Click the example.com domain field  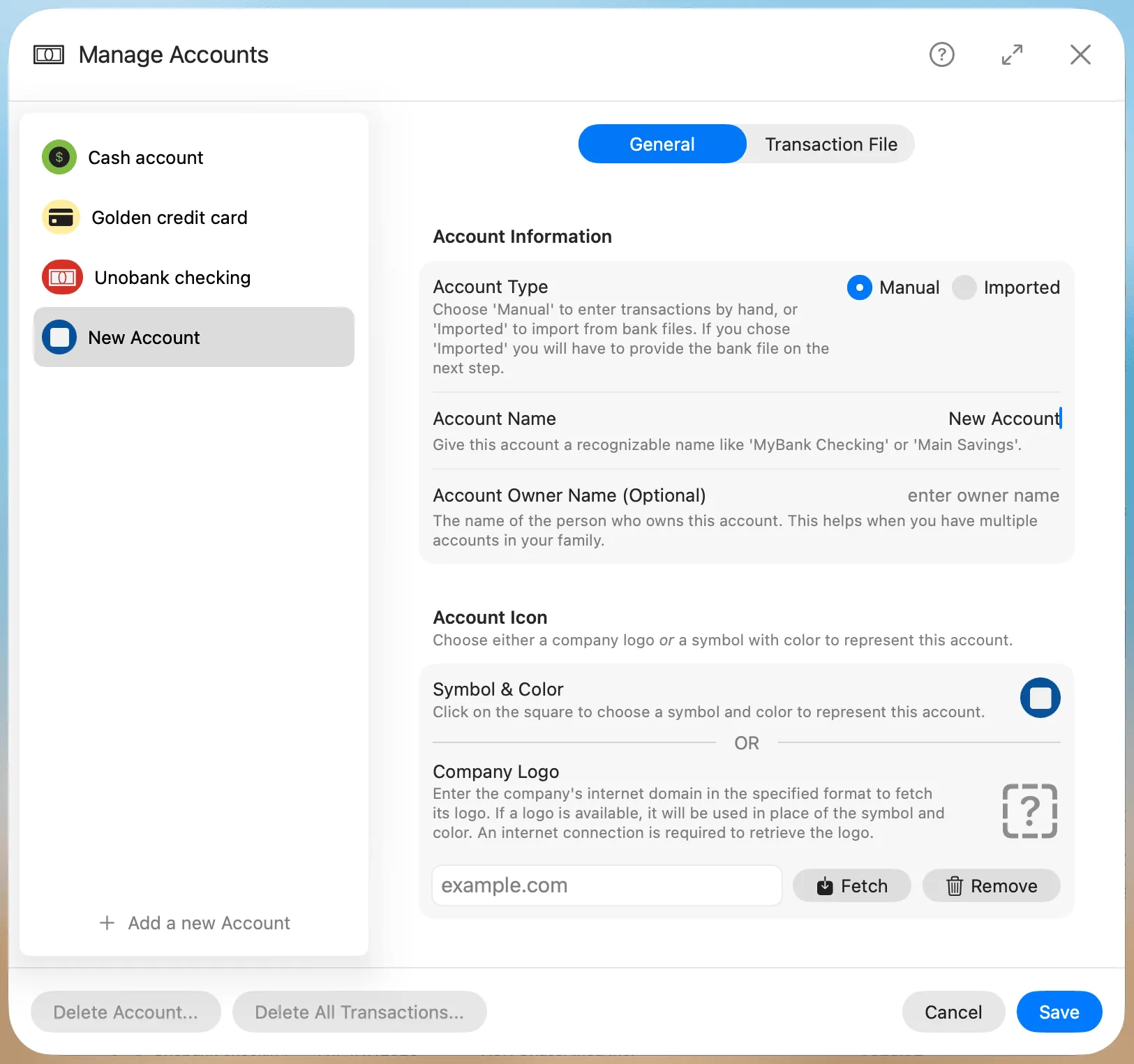tap(606, 885)
